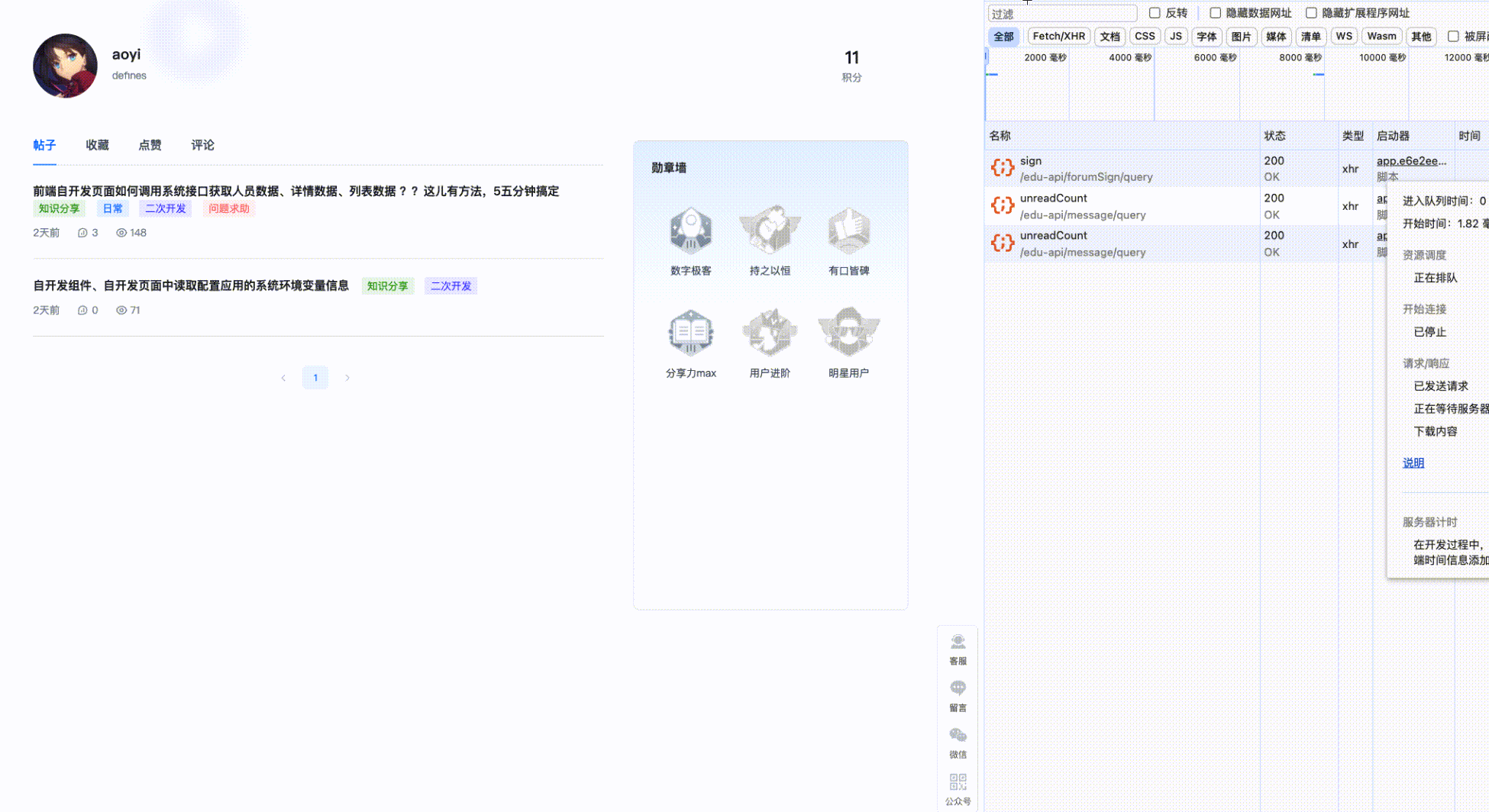1489x812 pixels.
Task: Enable the 隐藏扩展程序网址 checkbox
Action: (1311, 13)
